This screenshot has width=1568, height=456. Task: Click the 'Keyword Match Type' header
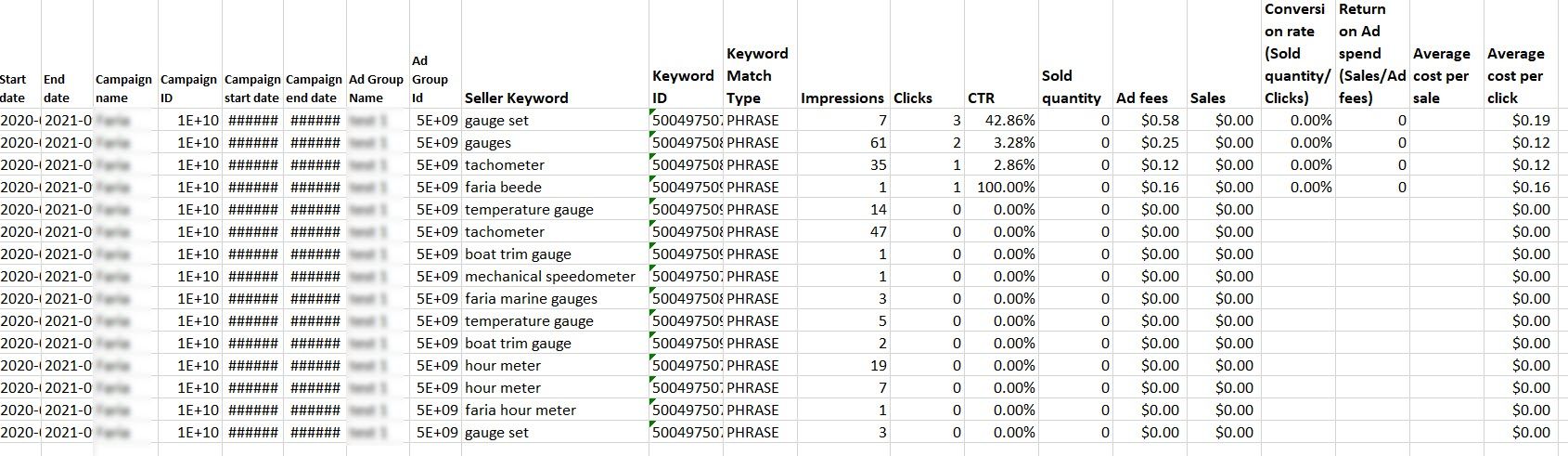point(759,76)
